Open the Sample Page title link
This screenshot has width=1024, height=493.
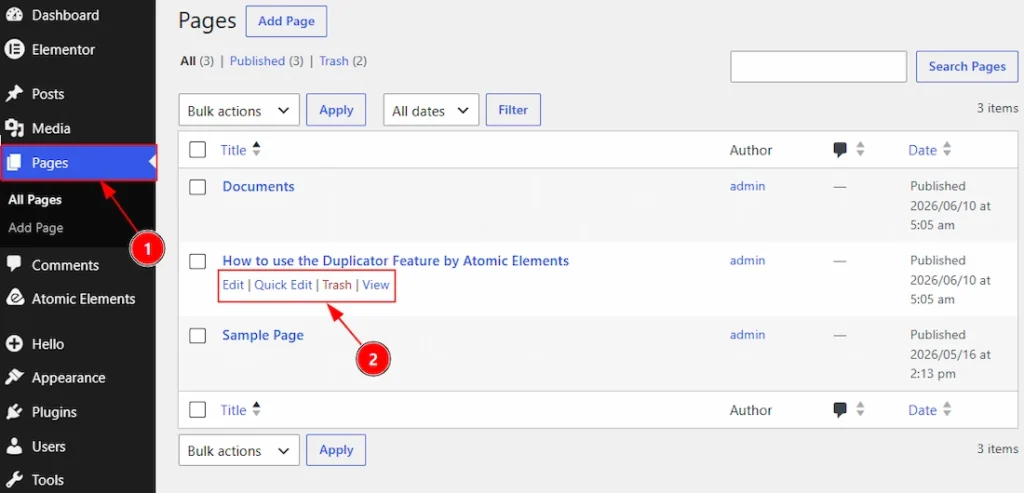point(263,335)
